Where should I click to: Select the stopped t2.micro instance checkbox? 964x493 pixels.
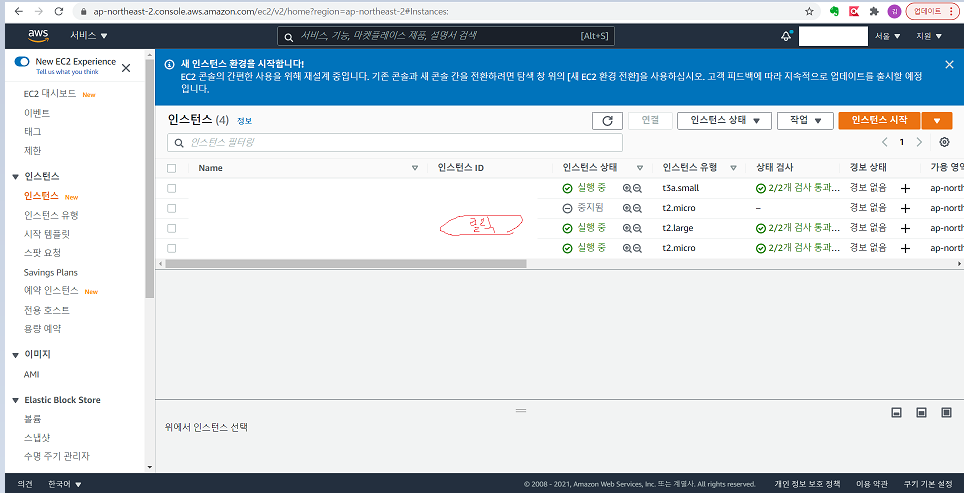172,208
